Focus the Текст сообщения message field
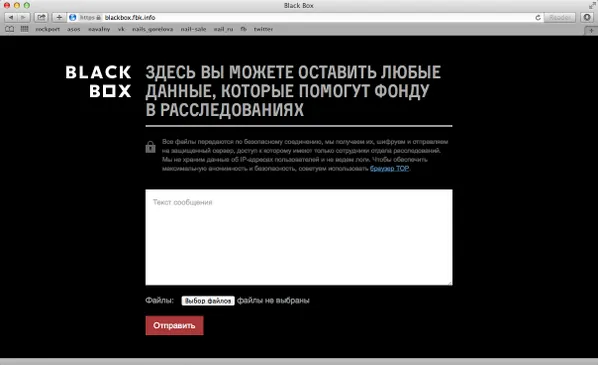This screenshot has height=365, width=598. pos(299,237)
